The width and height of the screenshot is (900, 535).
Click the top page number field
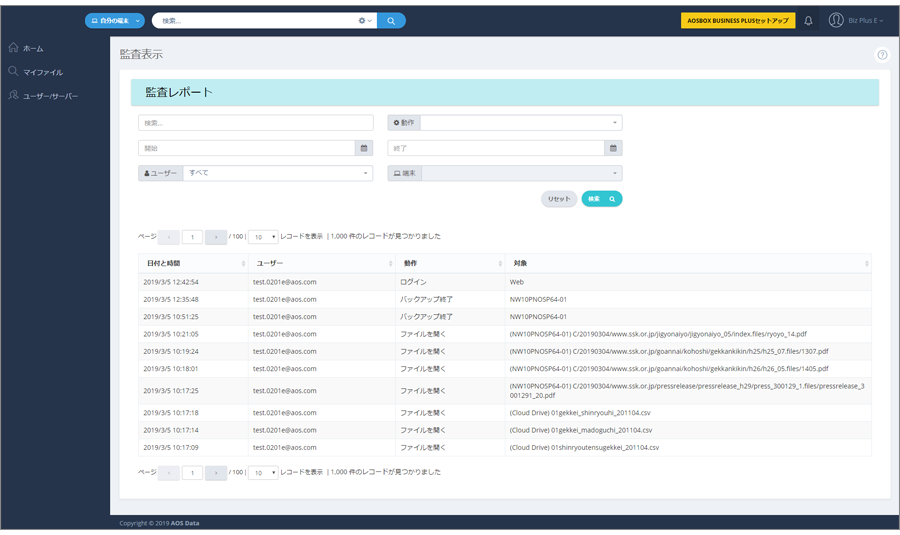pyautogui.click(x=192, y=237)
